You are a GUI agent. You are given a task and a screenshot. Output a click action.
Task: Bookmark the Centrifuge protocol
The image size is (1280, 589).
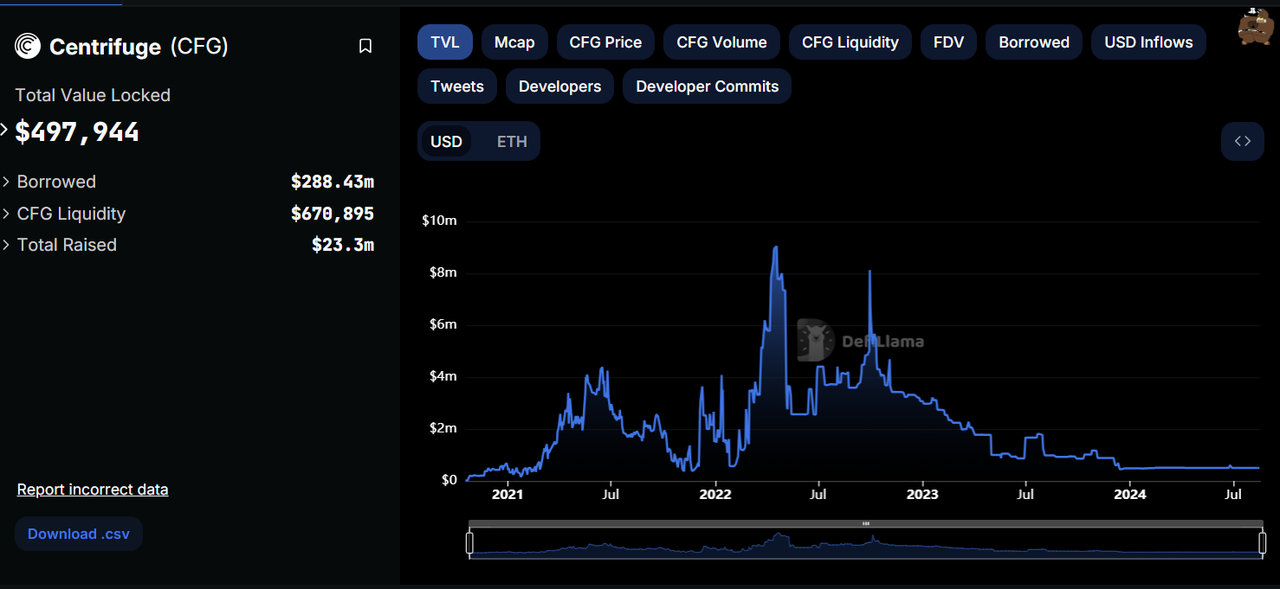[365, 46]
